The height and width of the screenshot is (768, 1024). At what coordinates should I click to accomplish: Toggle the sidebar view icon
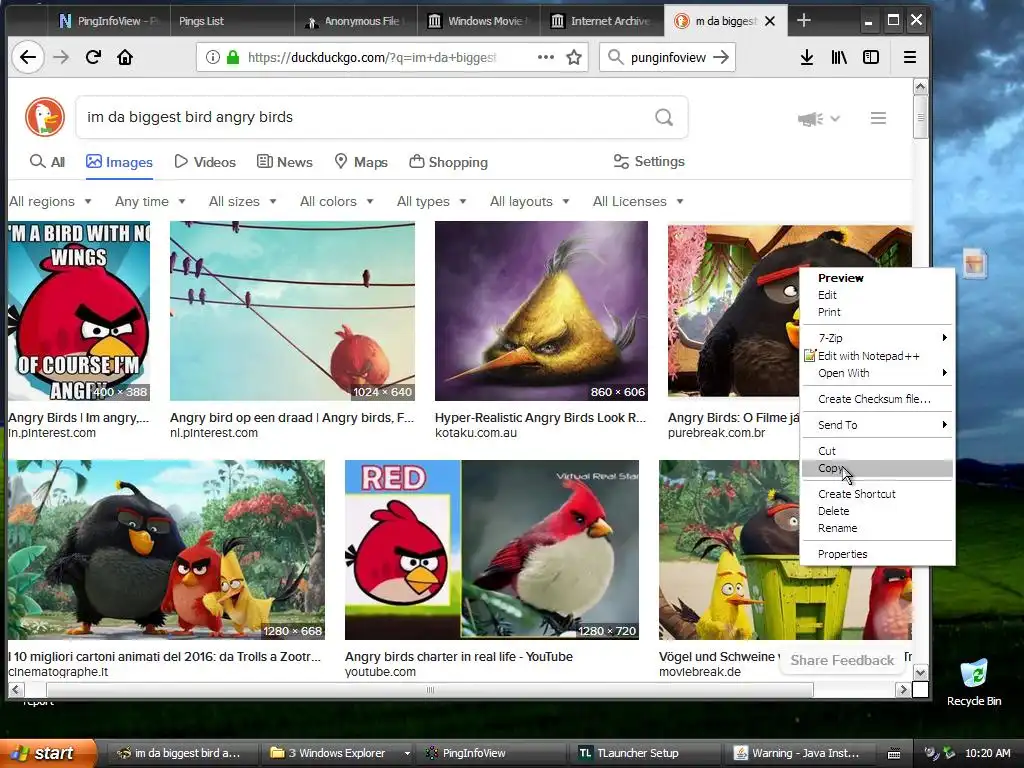pyautogui.click(x=871, y=57)
